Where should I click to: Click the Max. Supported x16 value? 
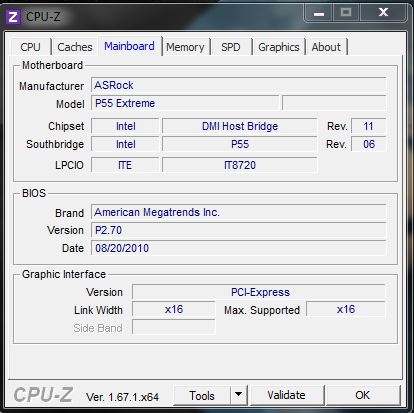[346, 309]
